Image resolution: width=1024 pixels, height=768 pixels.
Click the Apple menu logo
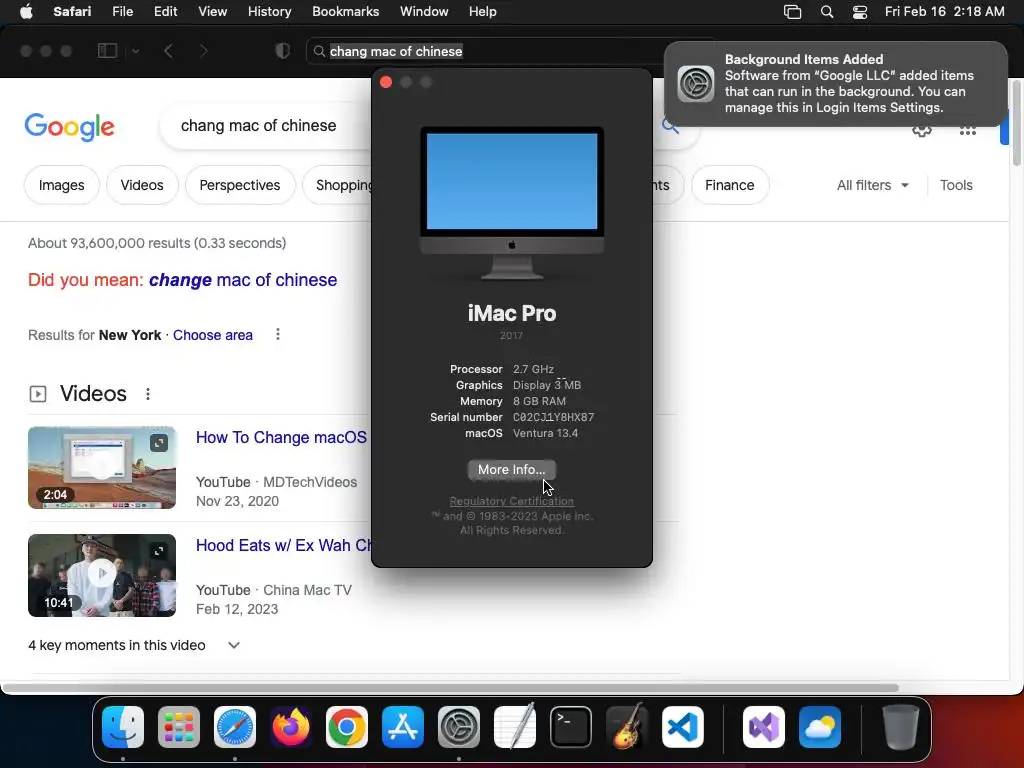pos(26,12)
